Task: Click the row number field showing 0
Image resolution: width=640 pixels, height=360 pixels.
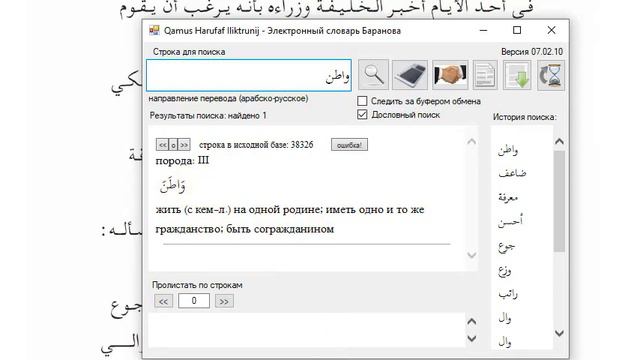Action: [194, 301]
